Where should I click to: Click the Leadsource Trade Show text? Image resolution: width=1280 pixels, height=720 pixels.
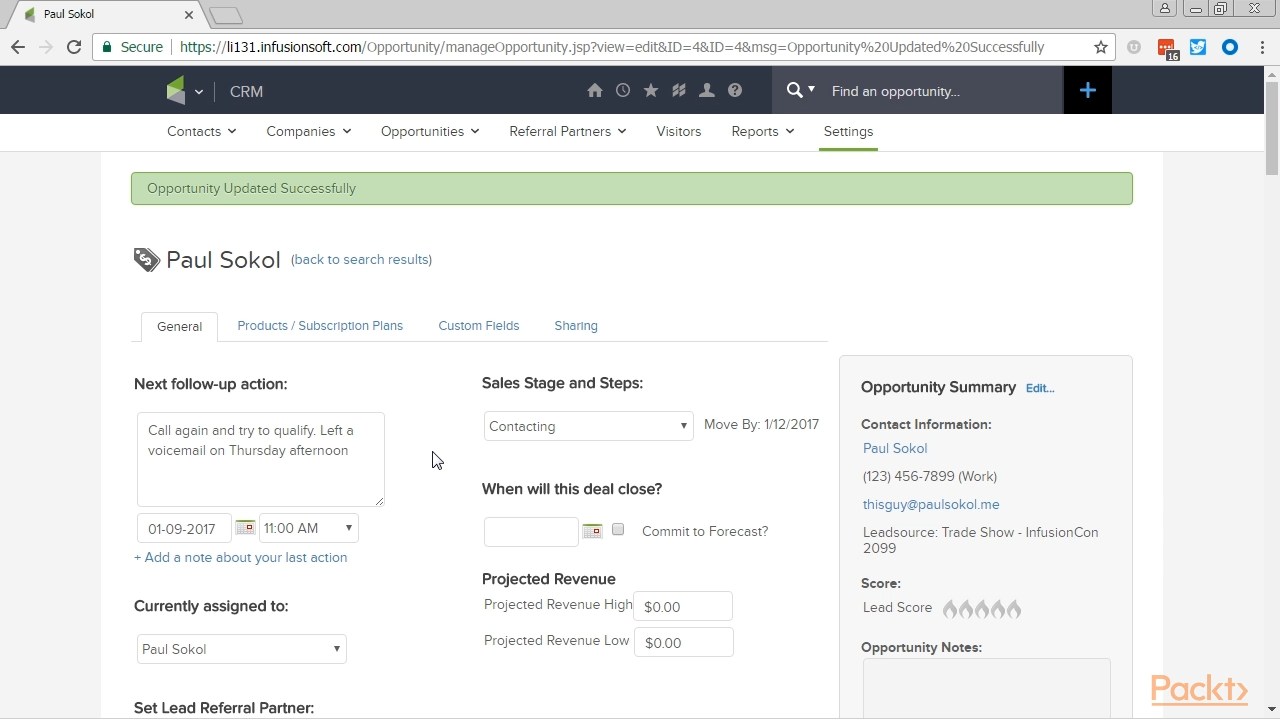pos(980,540)
